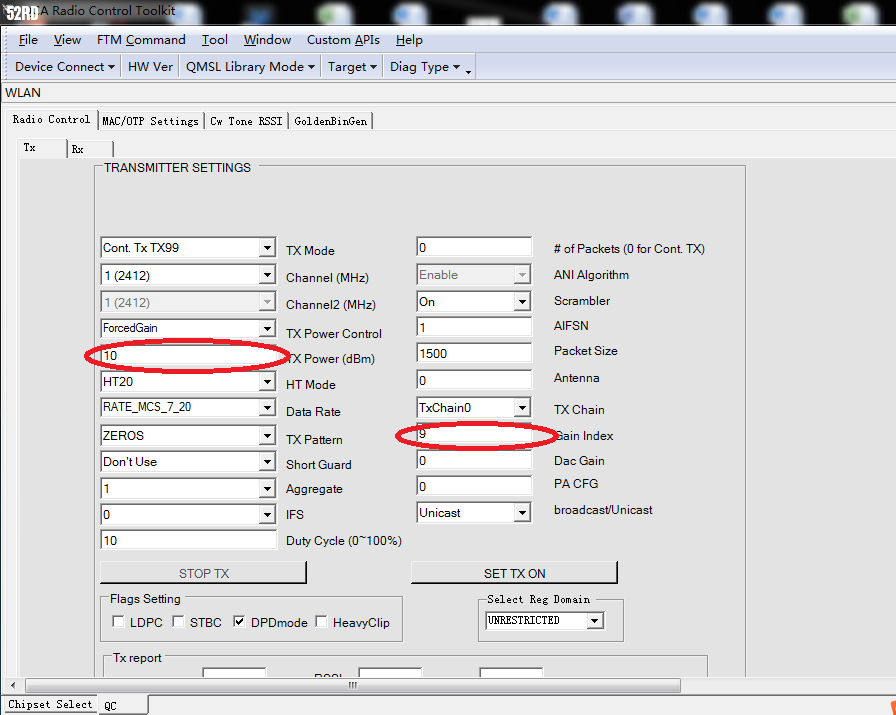Enable the HeavyClip checkbox
Image resolution: width=896 pixels, height=715 pixels.
[x=321, y=622]
